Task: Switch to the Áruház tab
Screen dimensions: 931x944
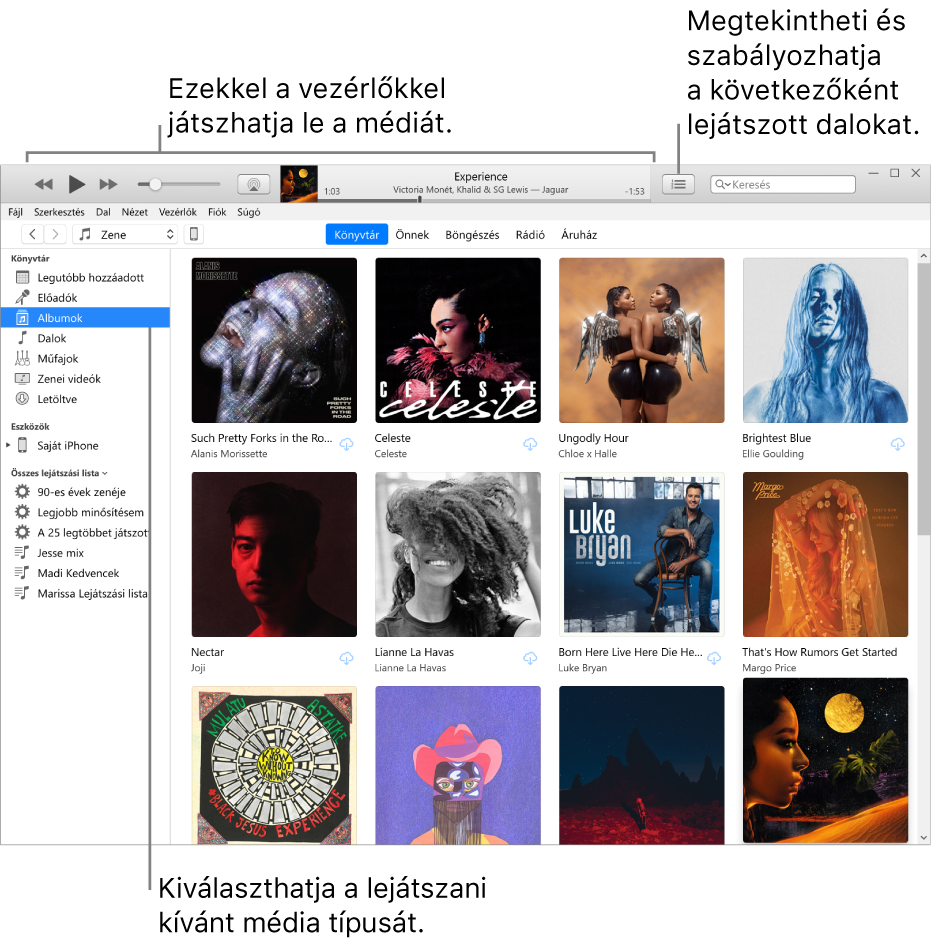Action: coord(579,235)
